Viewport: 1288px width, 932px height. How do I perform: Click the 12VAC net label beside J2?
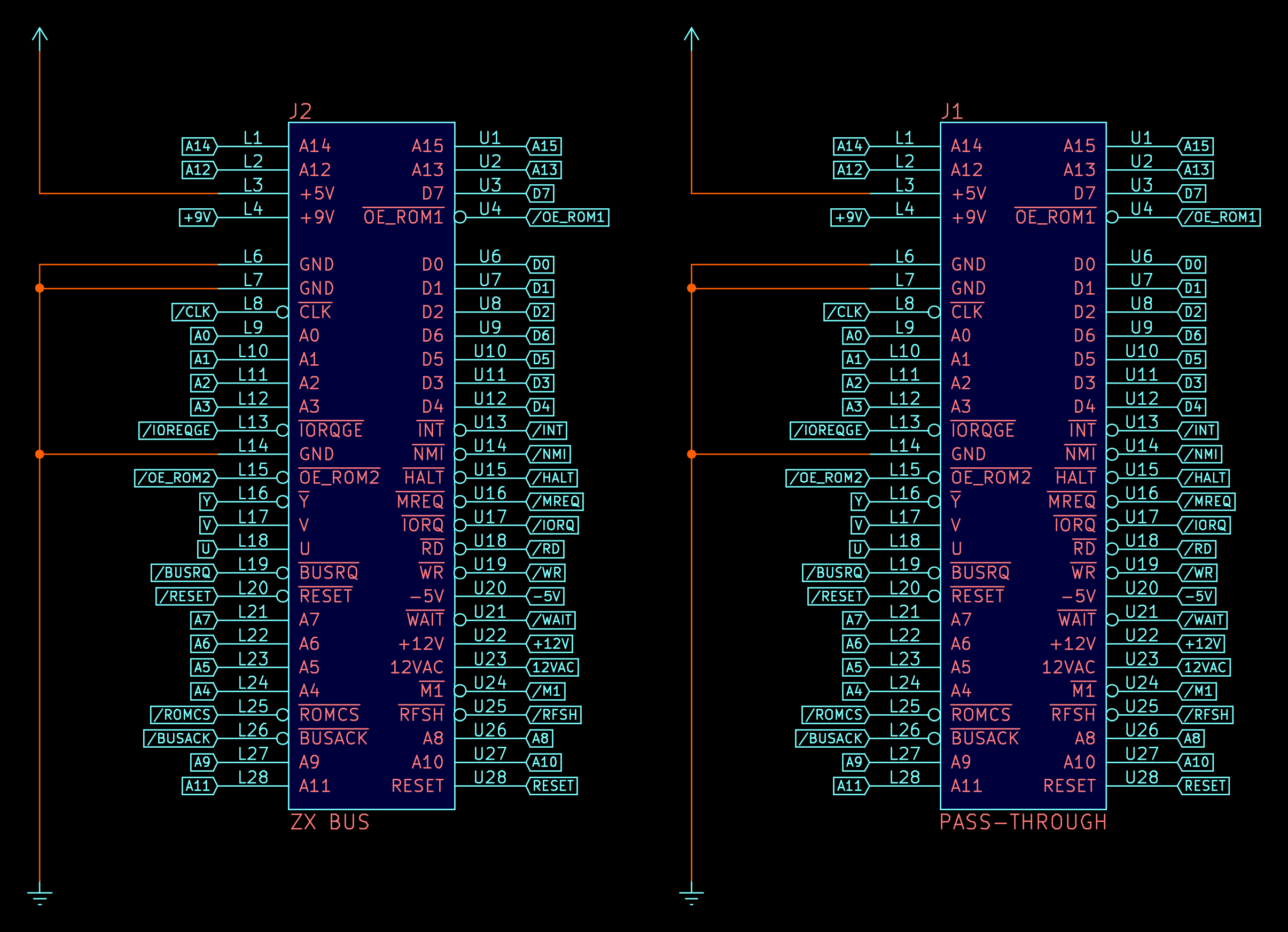coord(552,668)
